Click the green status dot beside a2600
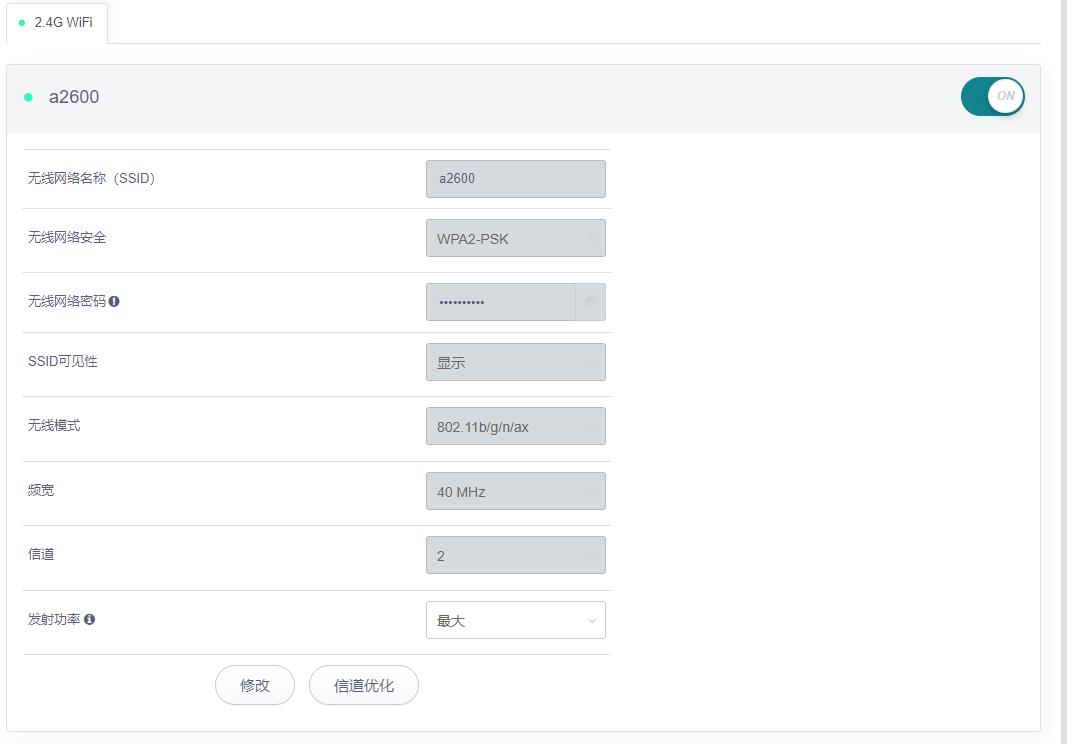The height and width of the screenshot is (744, 1067). click(x=28, y=97)
